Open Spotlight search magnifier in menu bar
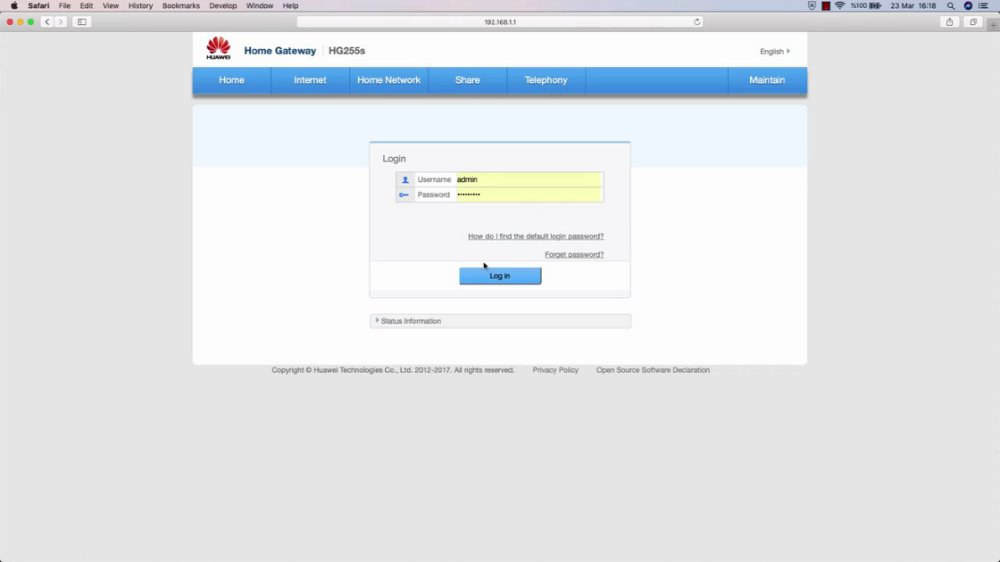The width and height of the screenshot is (1000, 562). pyautogui.click(x=951, y=6)
